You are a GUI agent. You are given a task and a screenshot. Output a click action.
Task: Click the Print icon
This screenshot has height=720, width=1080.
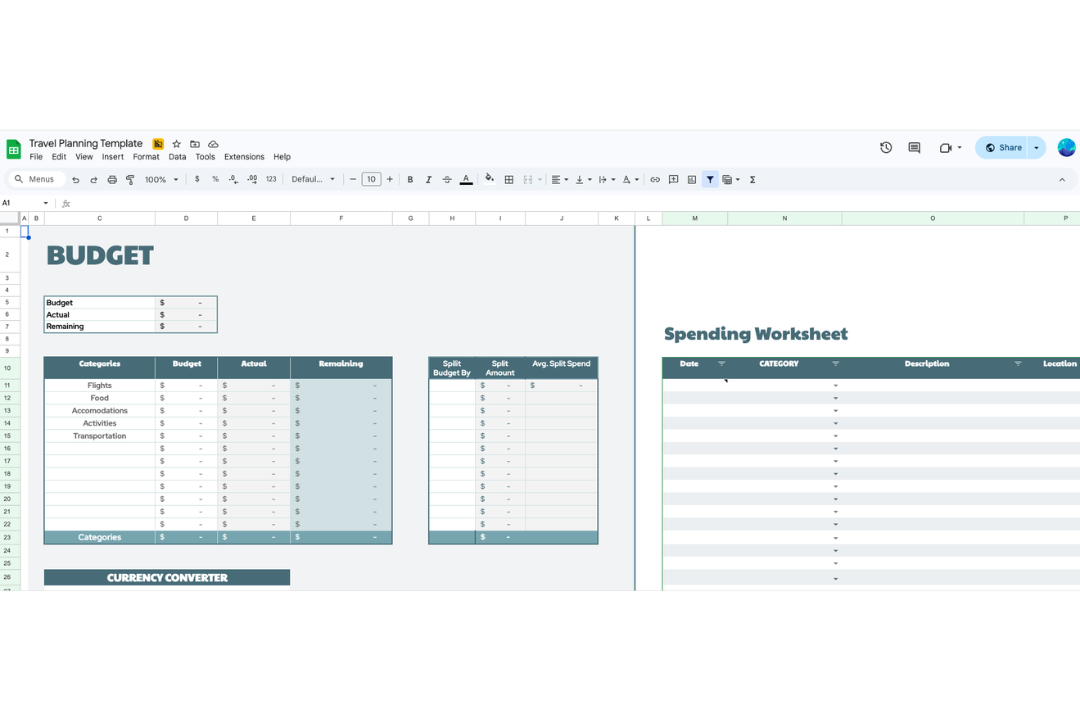[112, 179]
